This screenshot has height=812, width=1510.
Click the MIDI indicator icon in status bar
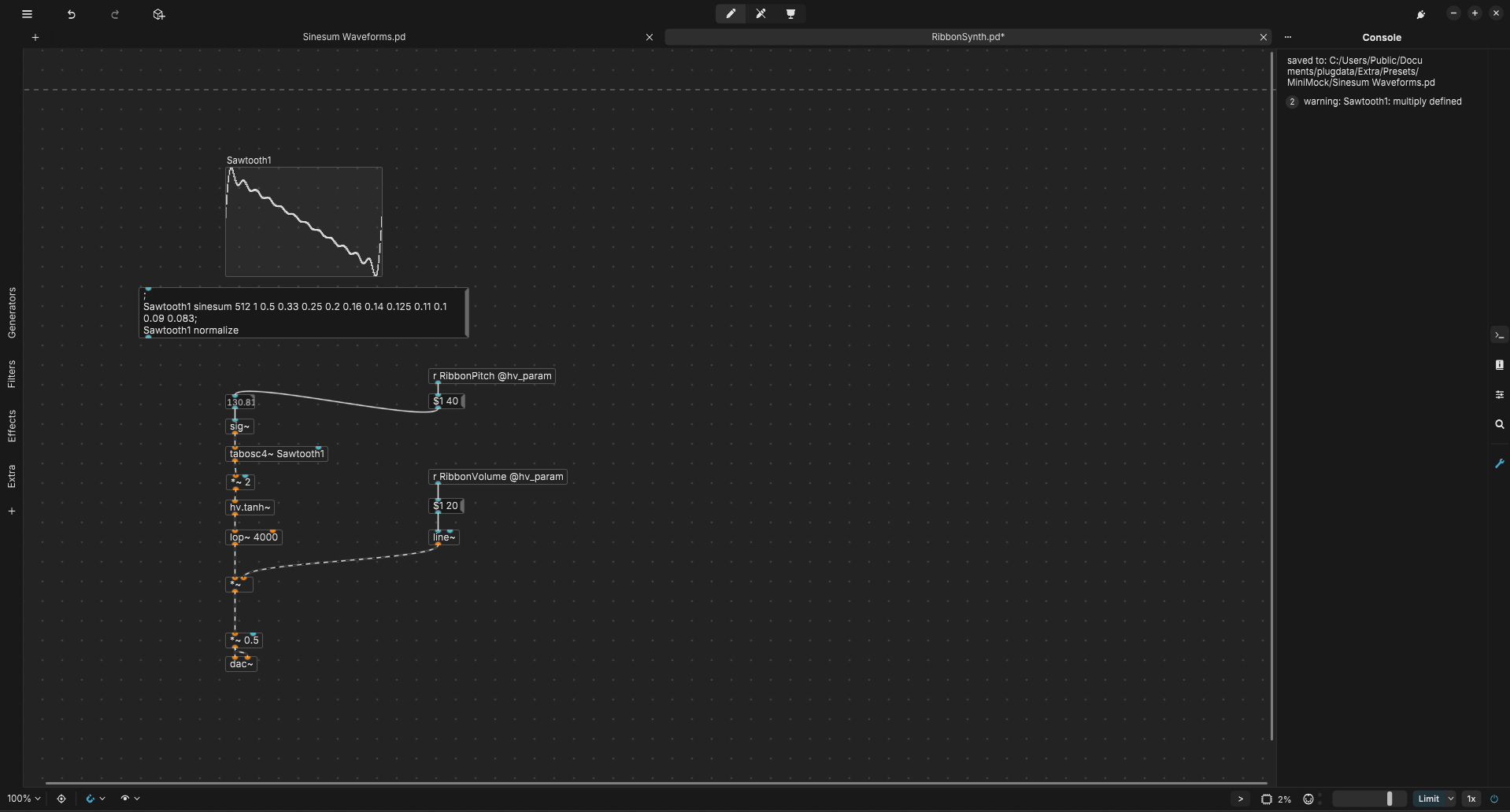1308,799
